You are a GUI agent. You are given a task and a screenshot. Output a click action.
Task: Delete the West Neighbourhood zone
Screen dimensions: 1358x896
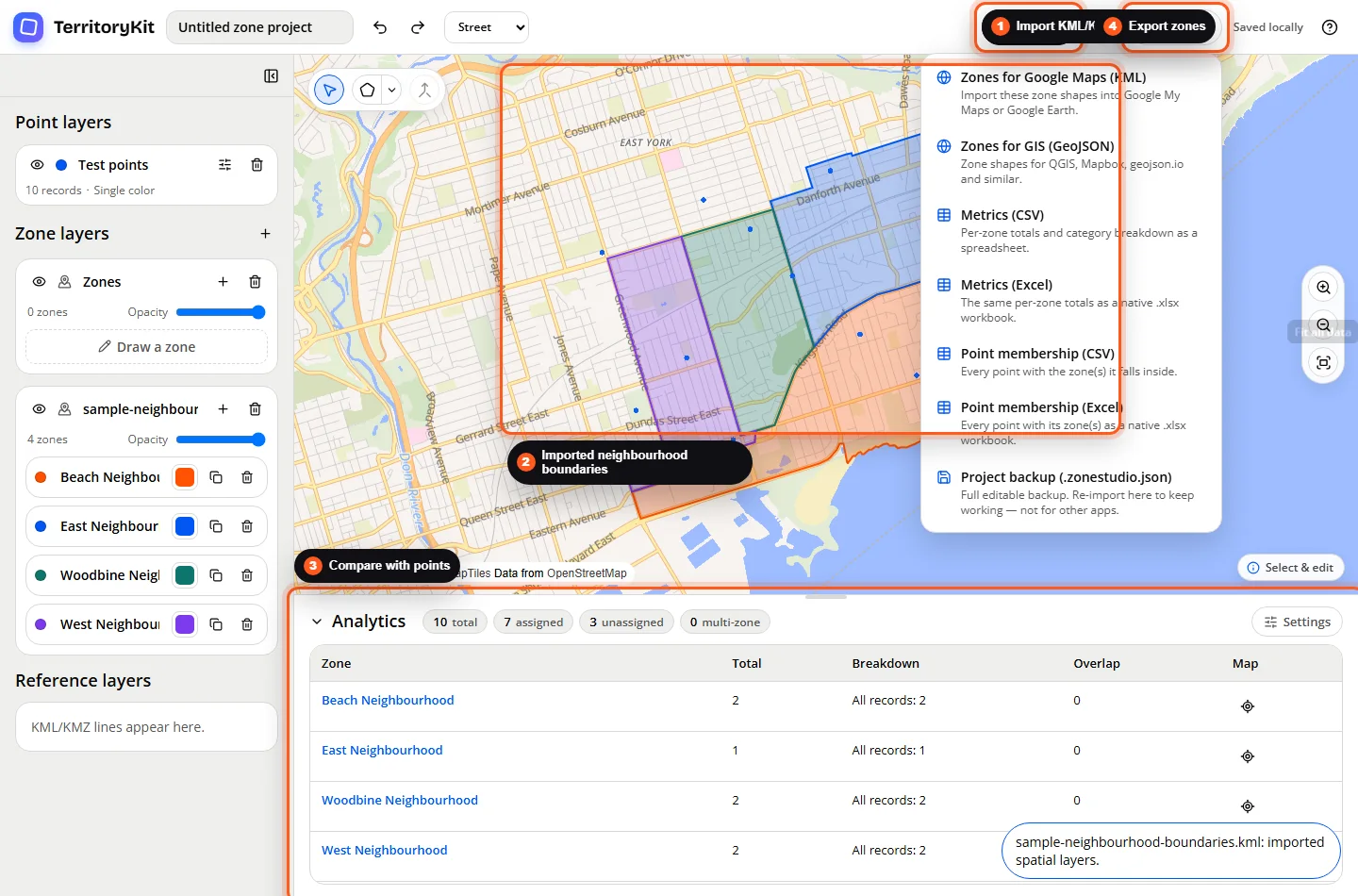point(247,624)
